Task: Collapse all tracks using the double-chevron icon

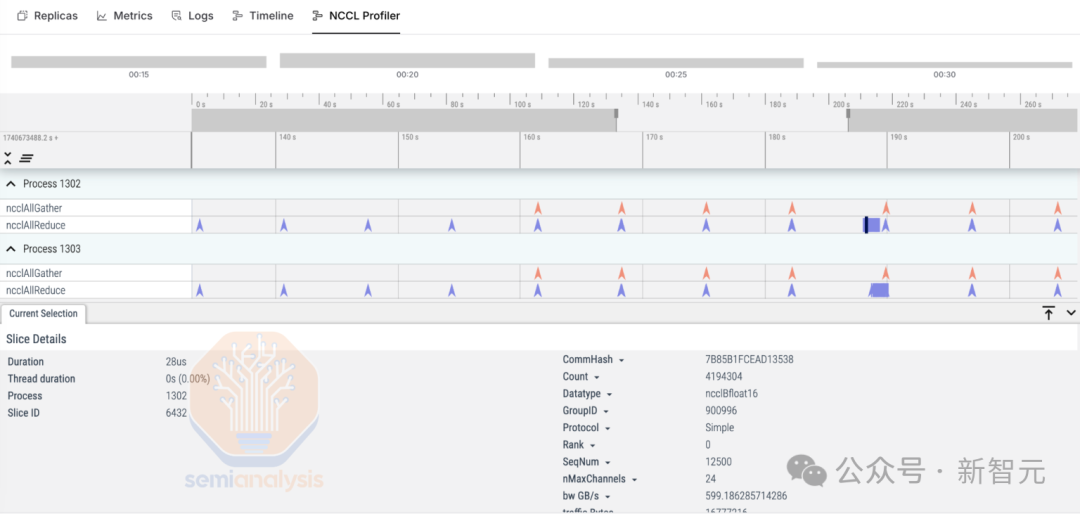Action: [8, 158]
